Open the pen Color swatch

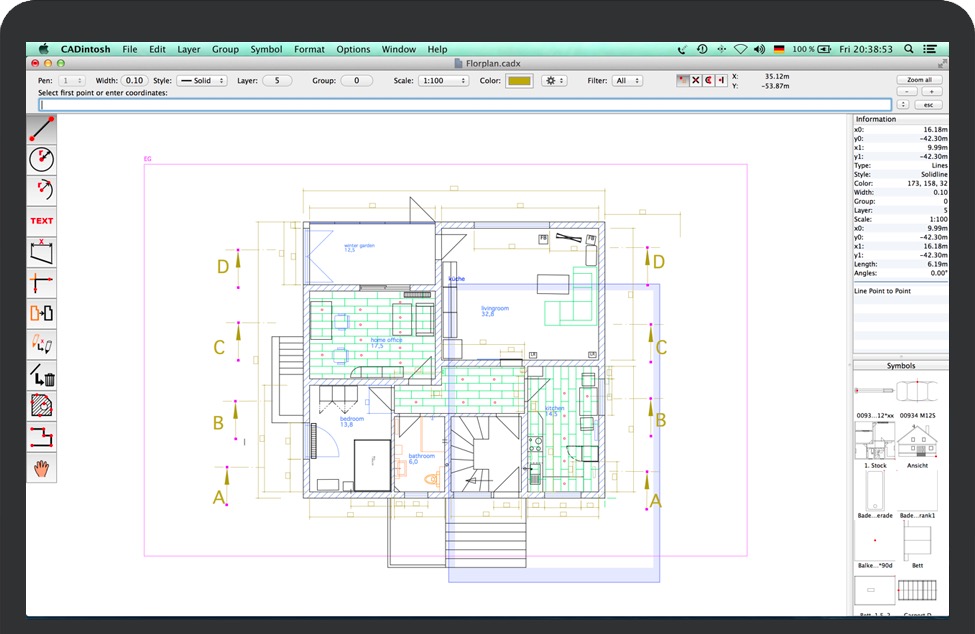pyautogui.click(x=518, y=80)
